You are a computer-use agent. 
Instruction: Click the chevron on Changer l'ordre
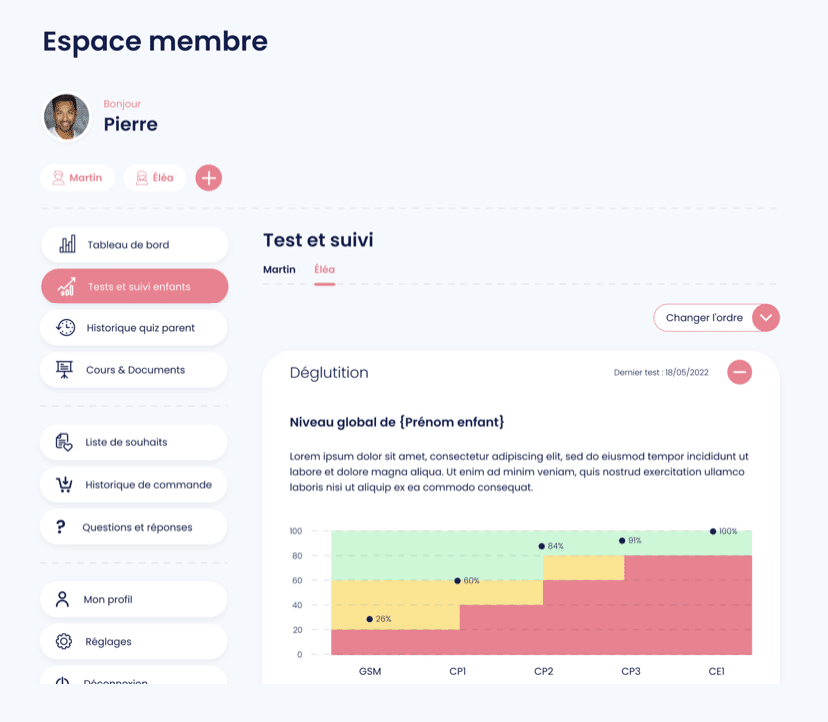click(x=766, y=317)
